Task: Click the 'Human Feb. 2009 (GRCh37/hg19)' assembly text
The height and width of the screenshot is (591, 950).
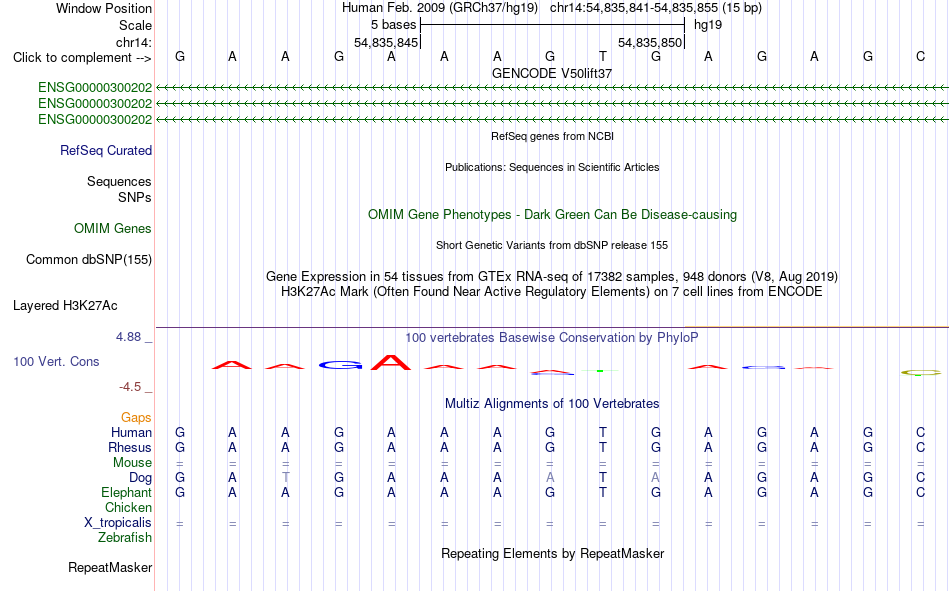Action: coord(440,8)
